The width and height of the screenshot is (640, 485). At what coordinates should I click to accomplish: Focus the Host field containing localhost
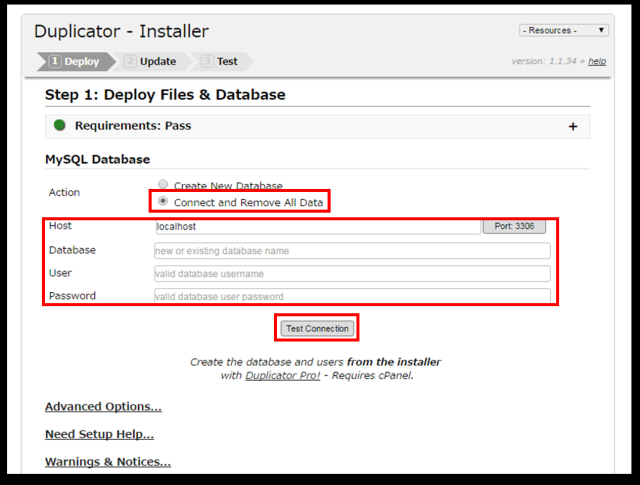click(318, 227)
